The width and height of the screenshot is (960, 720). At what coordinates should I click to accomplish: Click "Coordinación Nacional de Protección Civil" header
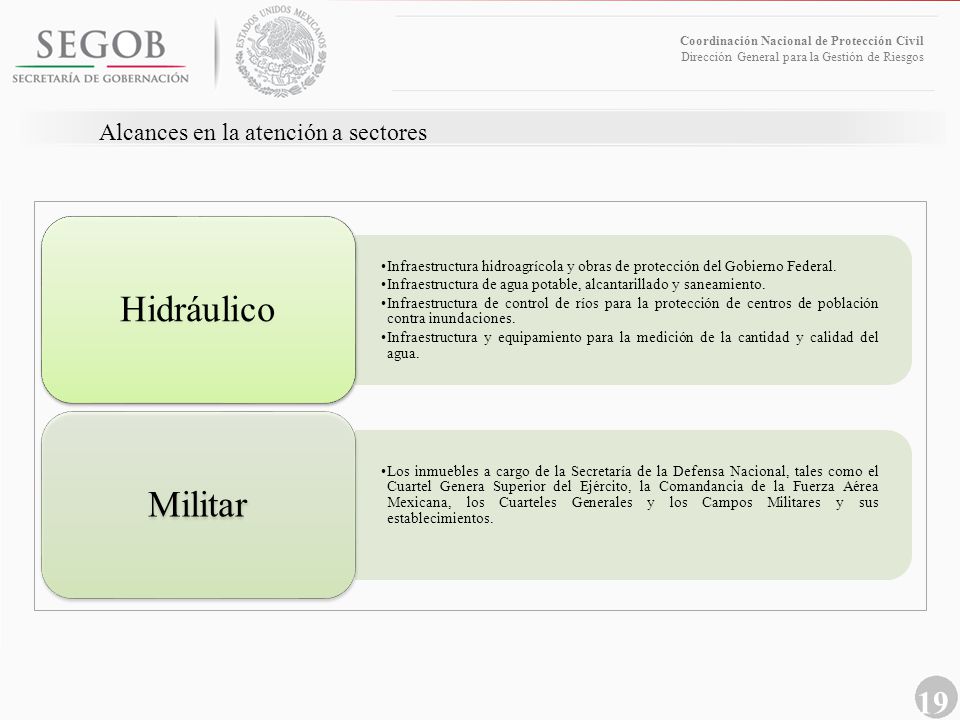pos(801,40)
